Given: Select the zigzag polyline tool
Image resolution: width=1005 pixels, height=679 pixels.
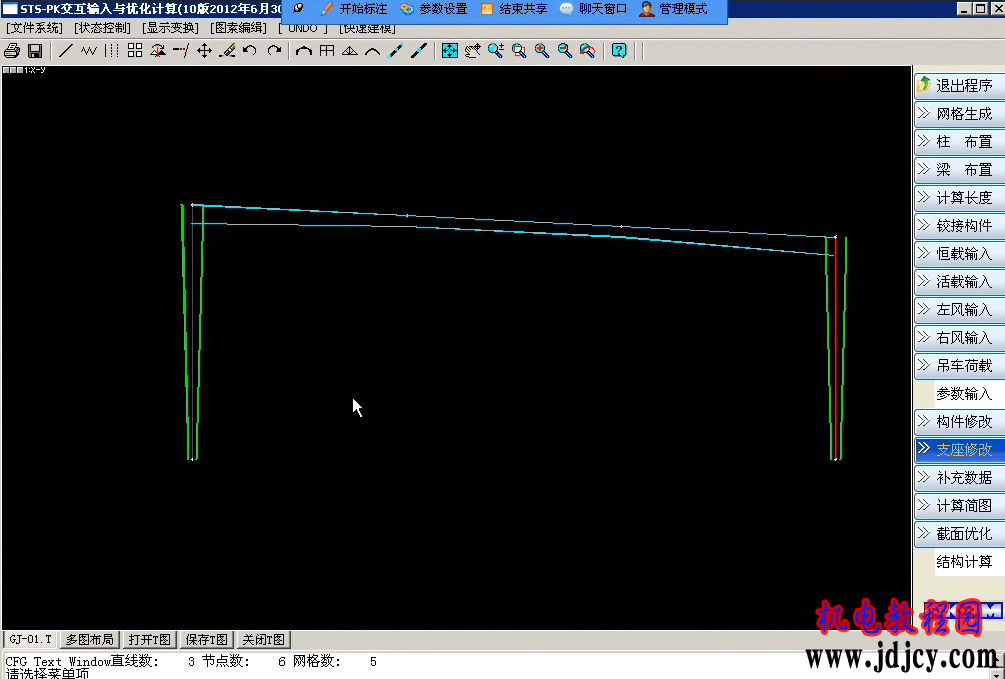Looking at the screenshot, I should tap(88, 51).
